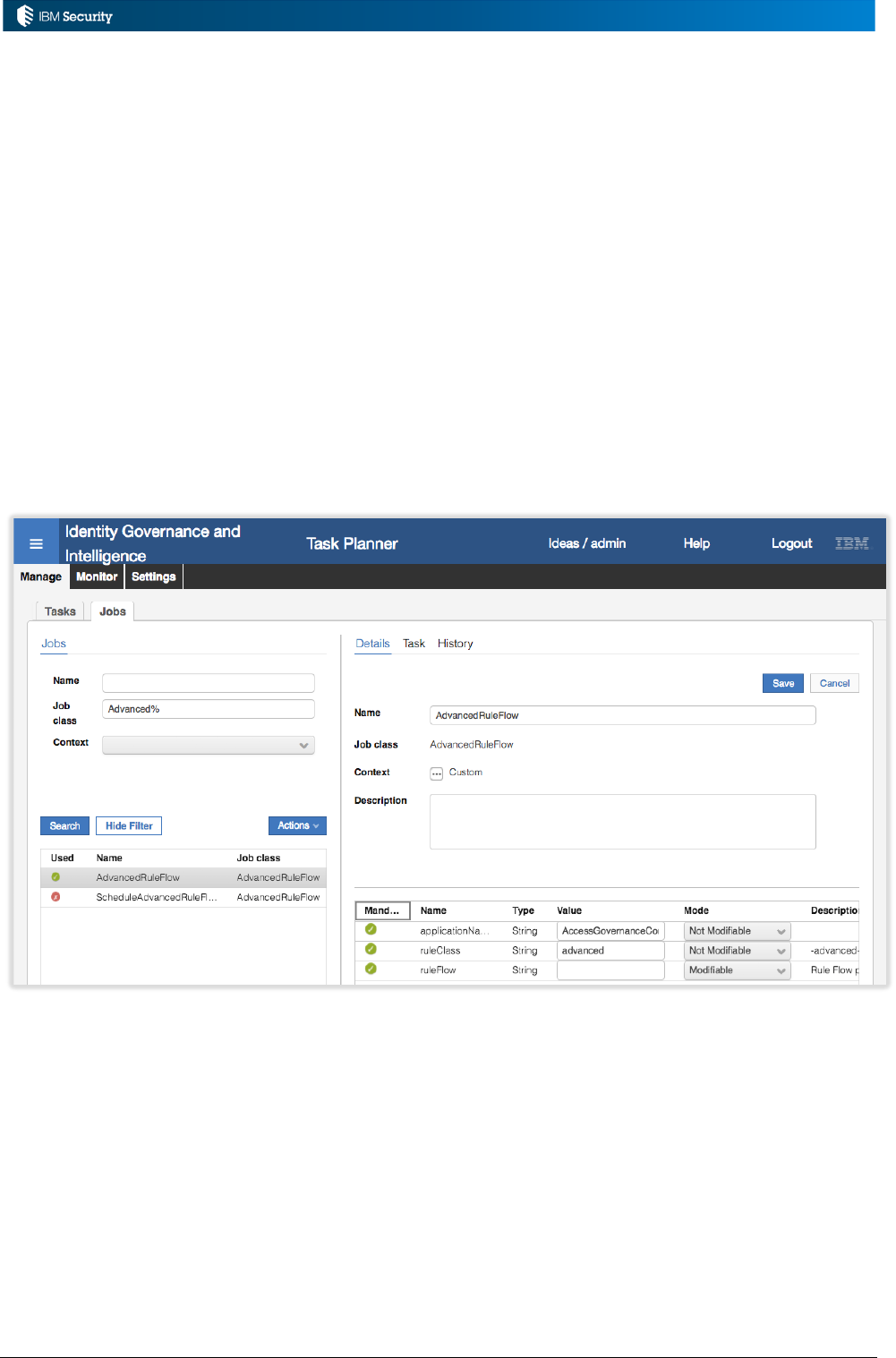Click the Task Planner title

352,543
